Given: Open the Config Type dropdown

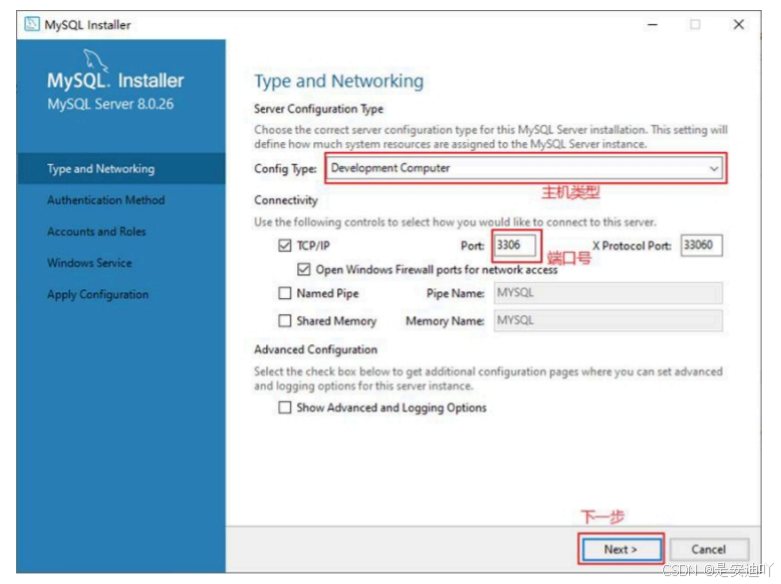Looking at the screenshot, I should pos(525,168).
